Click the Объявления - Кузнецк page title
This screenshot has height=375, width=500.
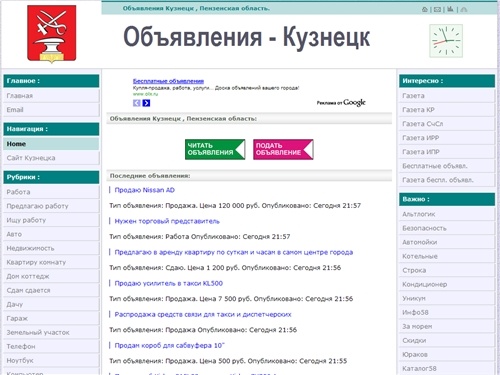(x=247, y=37)
